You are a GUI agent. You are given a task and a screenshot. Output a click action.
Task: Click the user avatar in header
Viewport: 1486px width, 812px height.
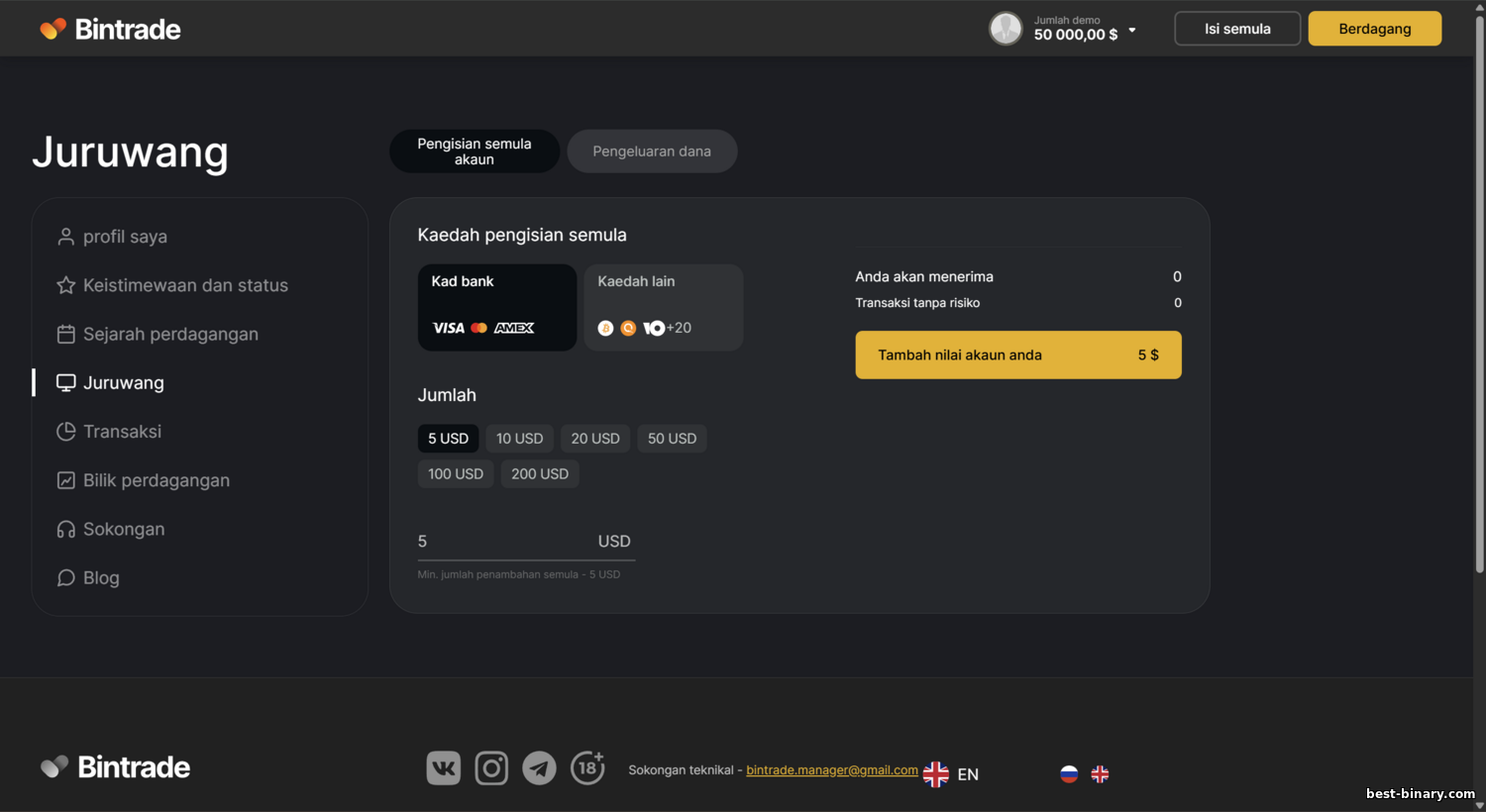tap(1006, 29)
